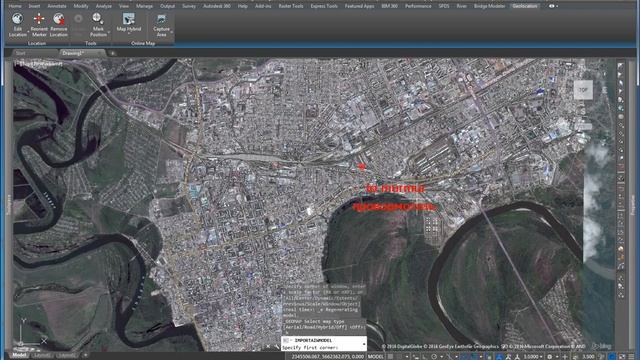This screenshot has height=360, width=640.
Task: Select the Mark Position tool
Action: (98, 25)
